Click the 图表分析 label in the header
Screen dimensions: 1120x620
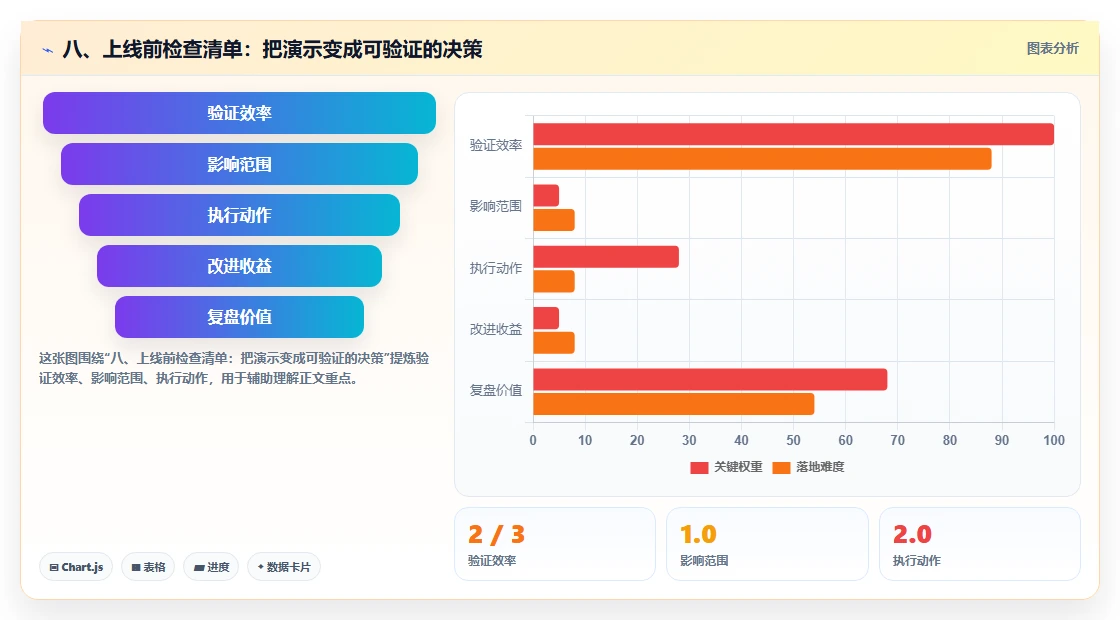tap(1052, 49)
